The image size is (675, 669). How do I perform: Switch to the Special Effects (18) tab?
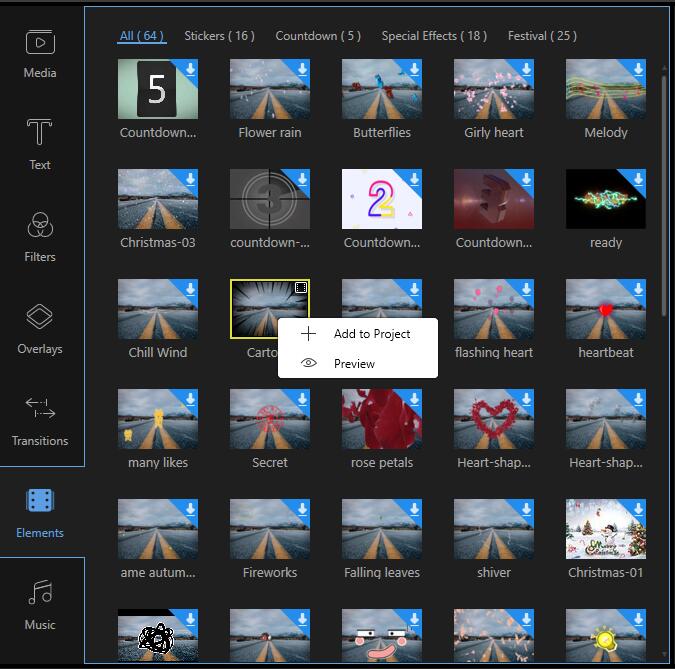[434, 36]
